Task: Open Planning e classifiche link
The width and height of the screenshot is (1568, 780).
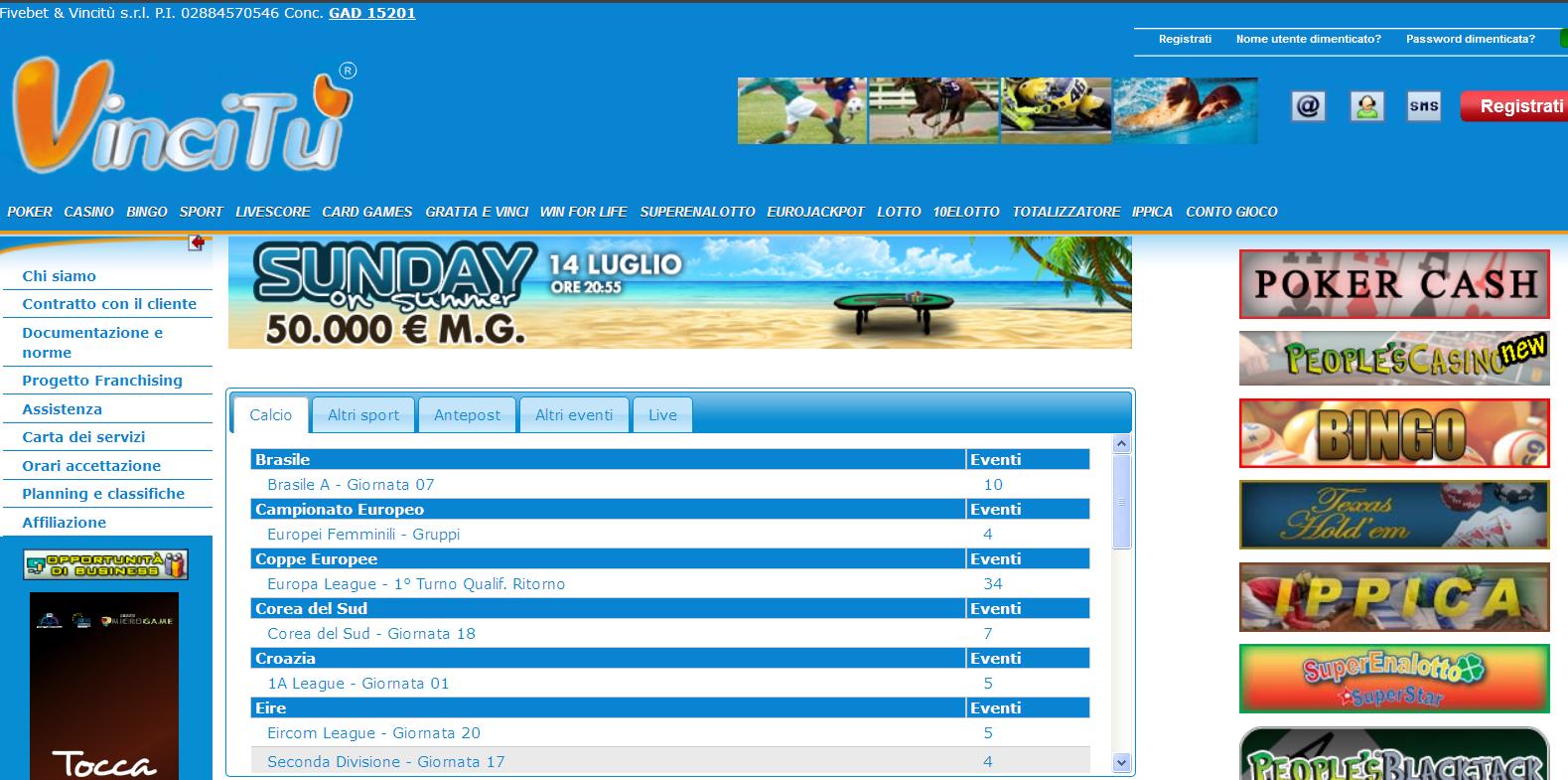Action: [x=103, y=494]
